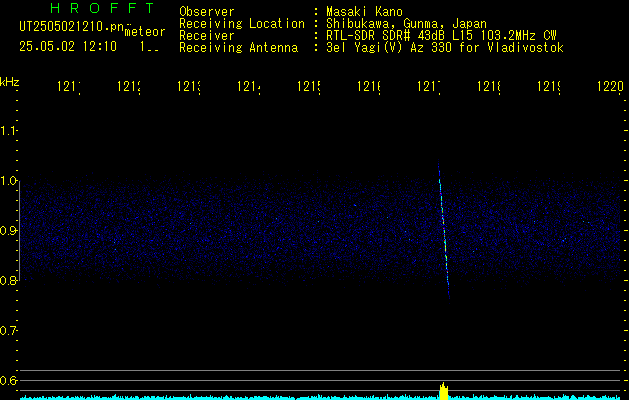Select antenna text 3el Yagi(V) Az 330 for Vladivostok
The height and width of the screenshot is (400, 629).
click(x=445, y=48)
